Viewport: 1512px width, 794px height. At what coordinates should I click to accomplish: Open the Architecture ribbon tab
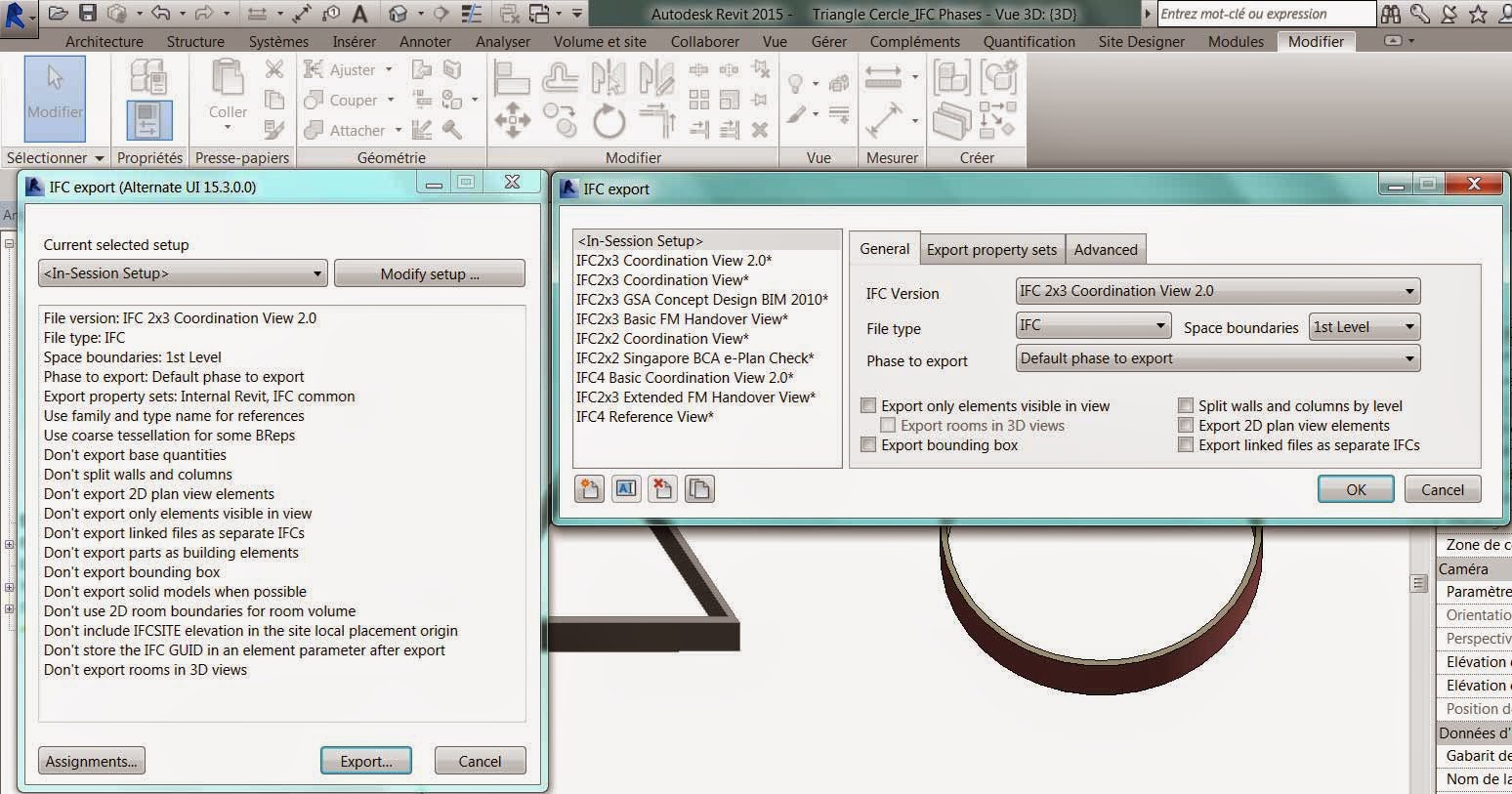tap(105, 42)
